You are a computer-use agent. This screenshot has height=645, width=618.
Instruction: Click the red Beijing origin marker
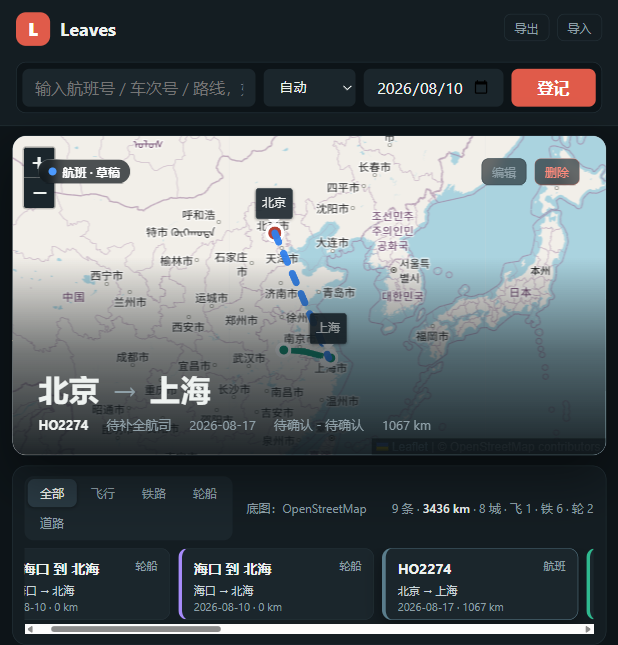[274, 233]
